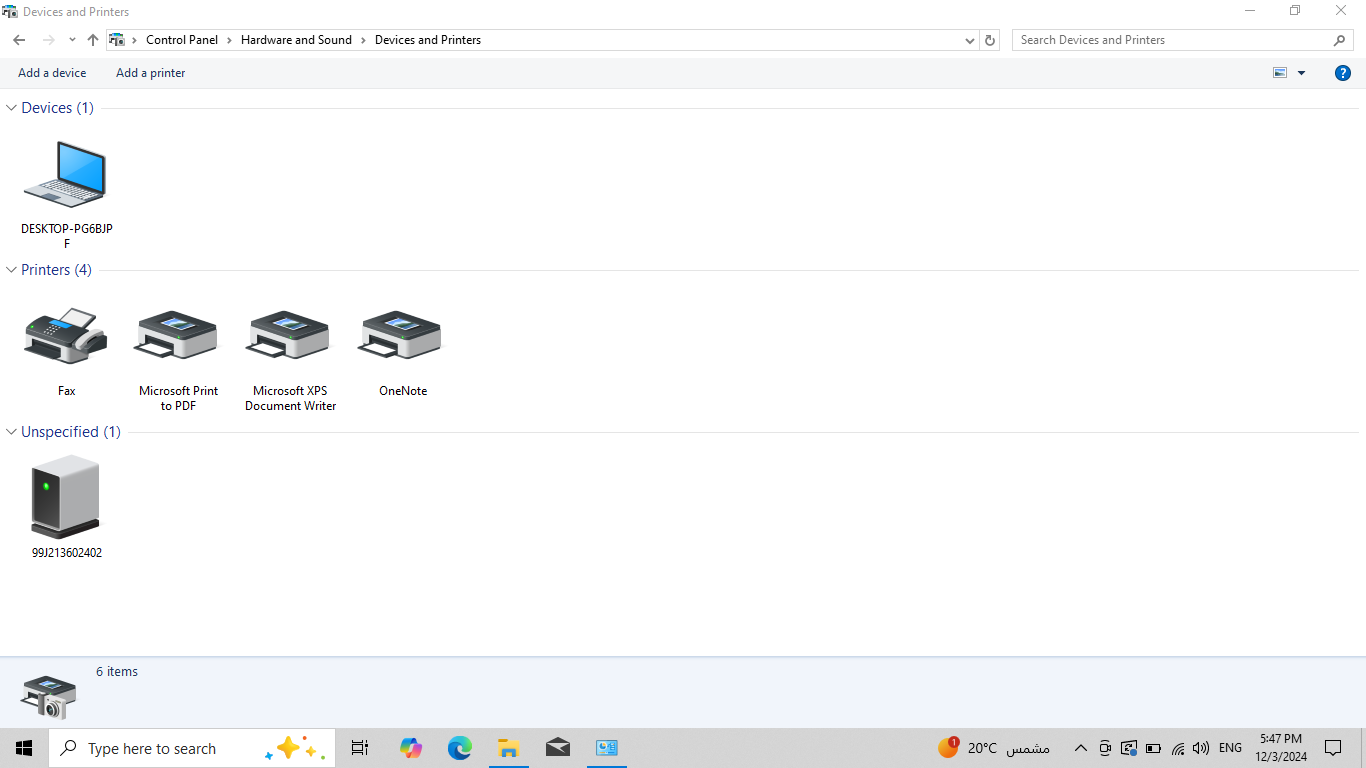Open recent locations dropdown arrow
Viewport: 1366px width, 768px height.
click(72, 40)
